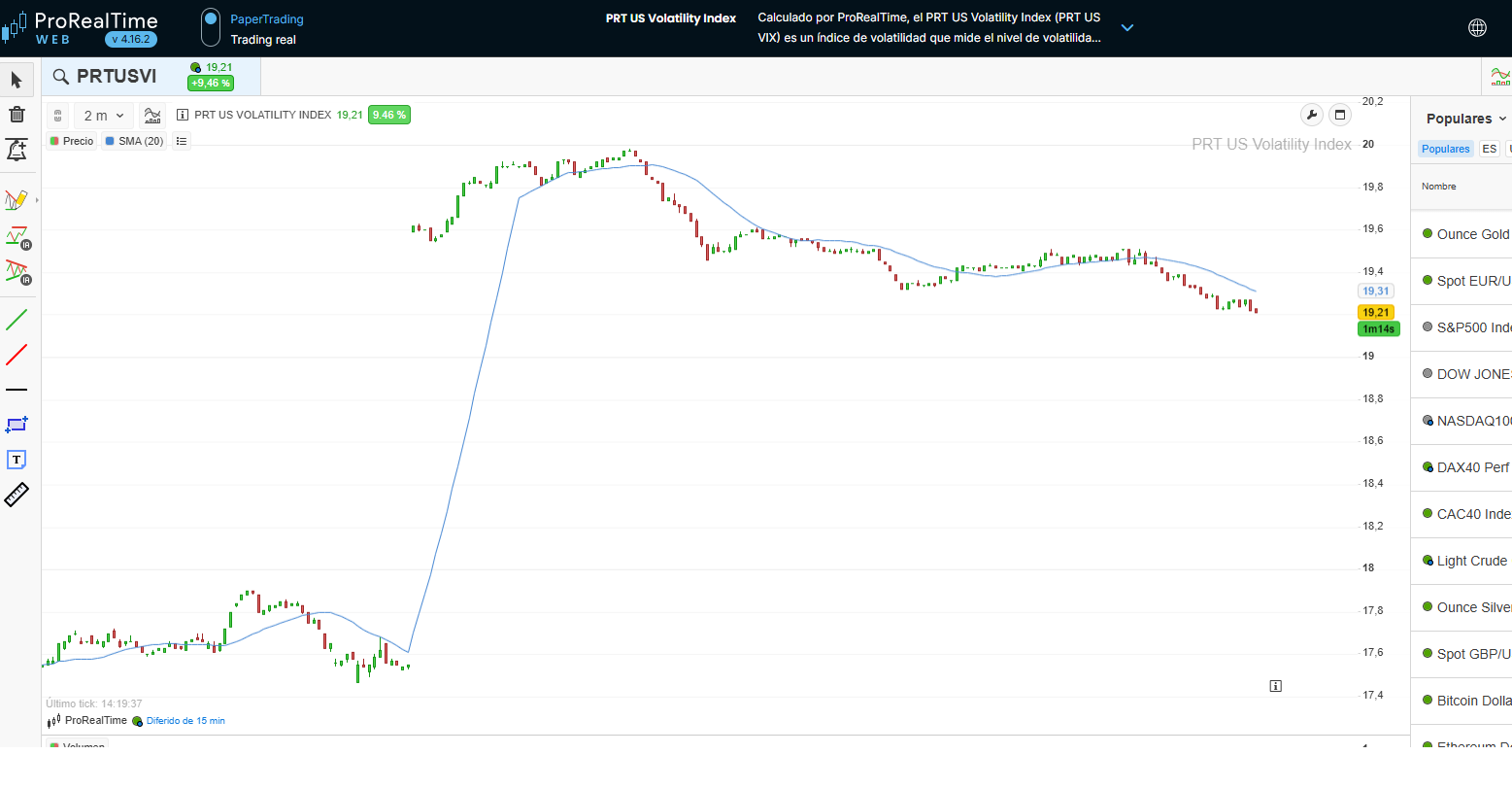Image resolution: width=1512 pixels, height=789 pixels.
Task: Open the 2 m timeframe dropdown
Action: 104,116
